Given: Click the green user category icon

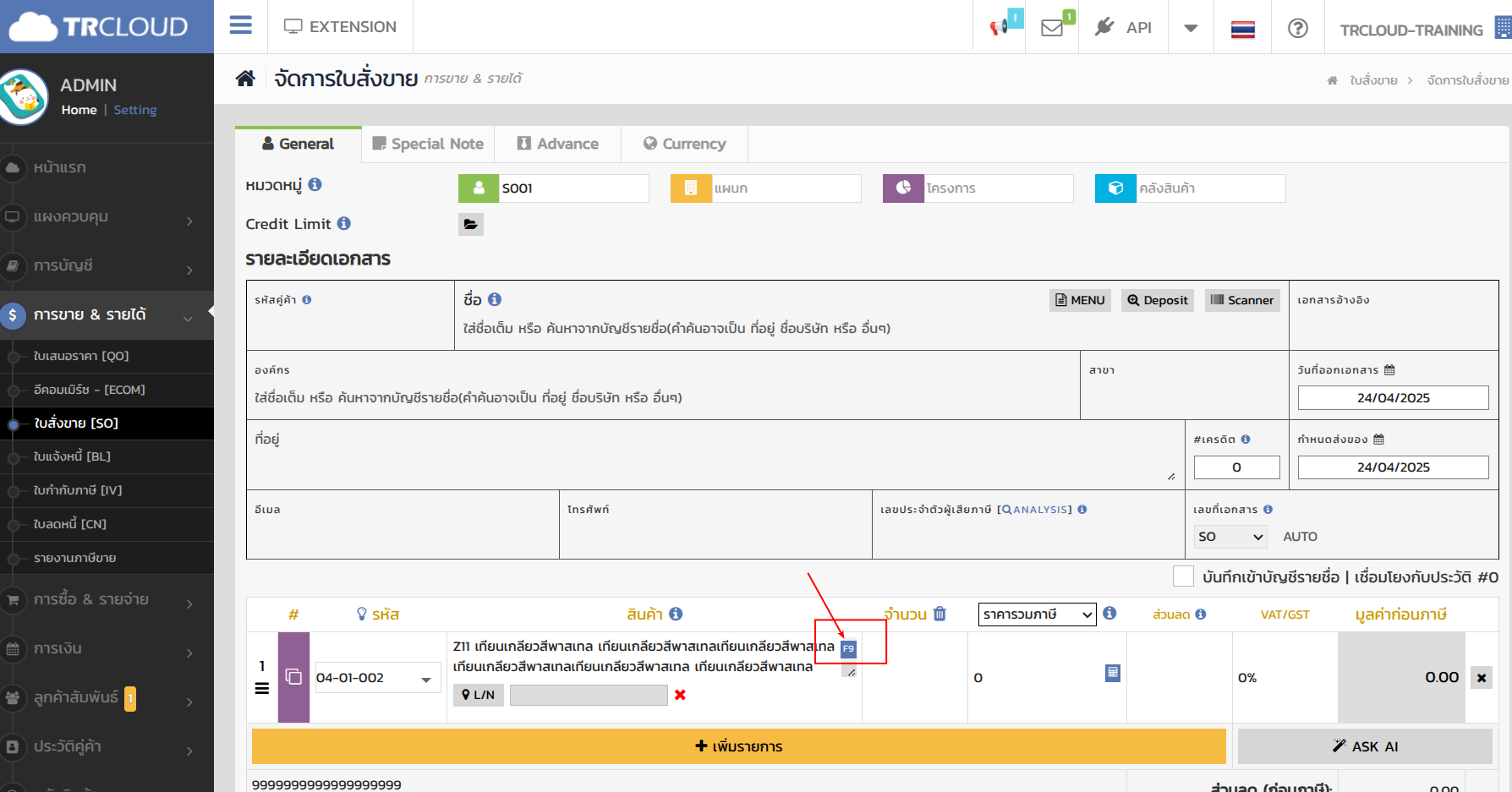Looking at the screenshot, I should point(479,188).
